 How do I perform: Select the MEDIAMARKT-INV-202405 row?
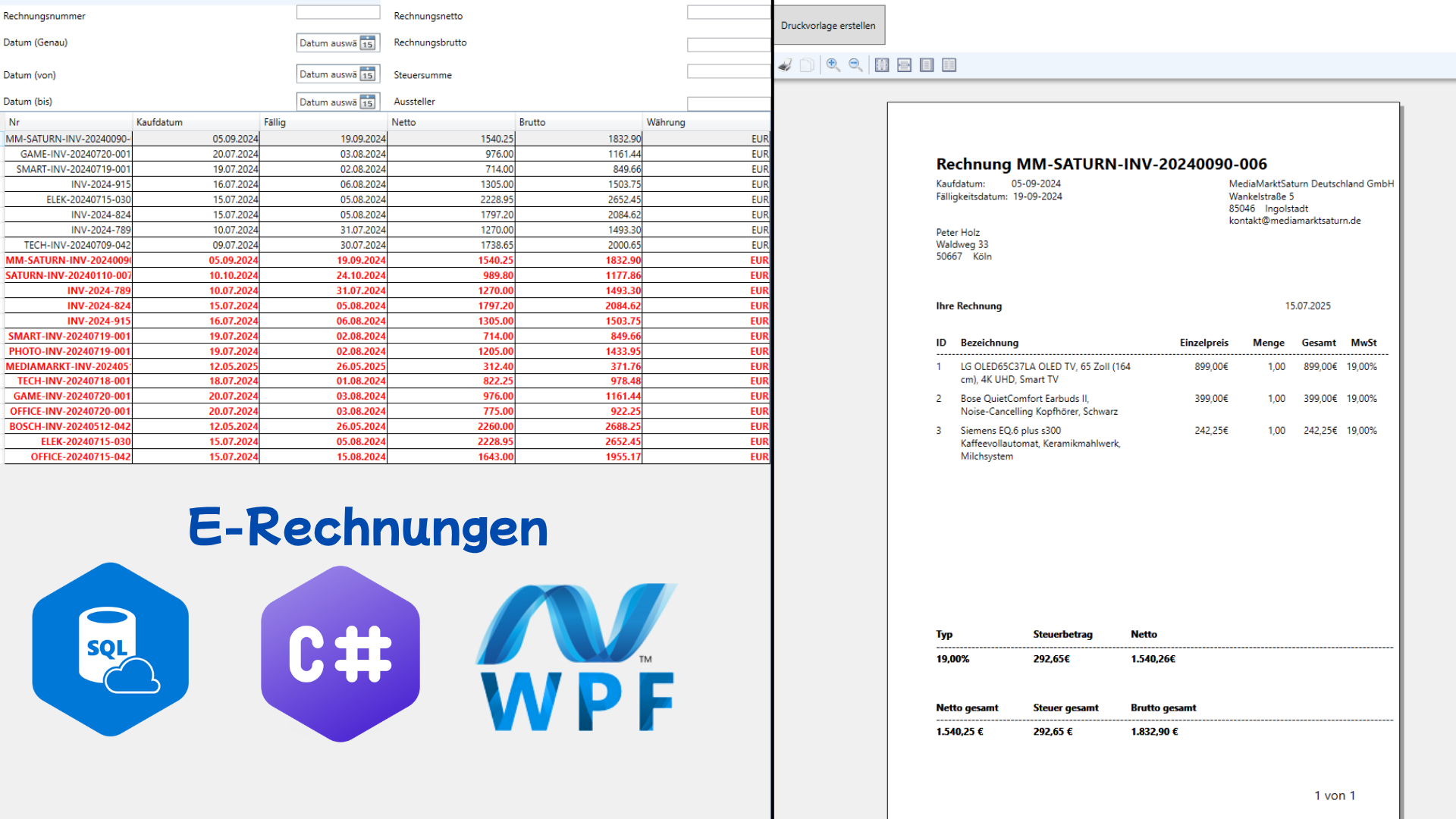point(388,366)
